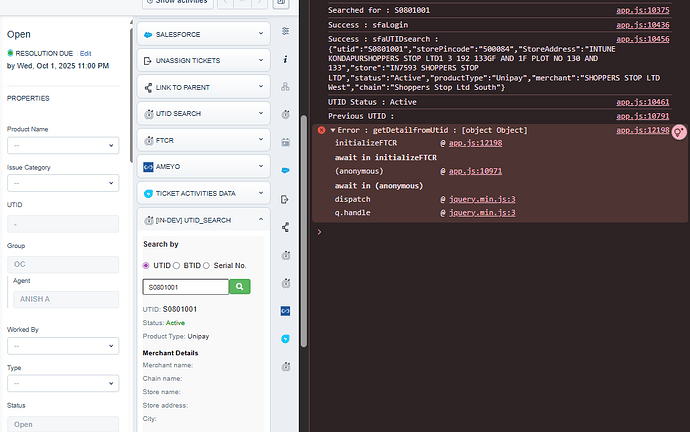The width and height of the screenshot is (690, 432).
Task: Collapse the getDetailfromUtid error stack trace
Action: tap(332, 131)
